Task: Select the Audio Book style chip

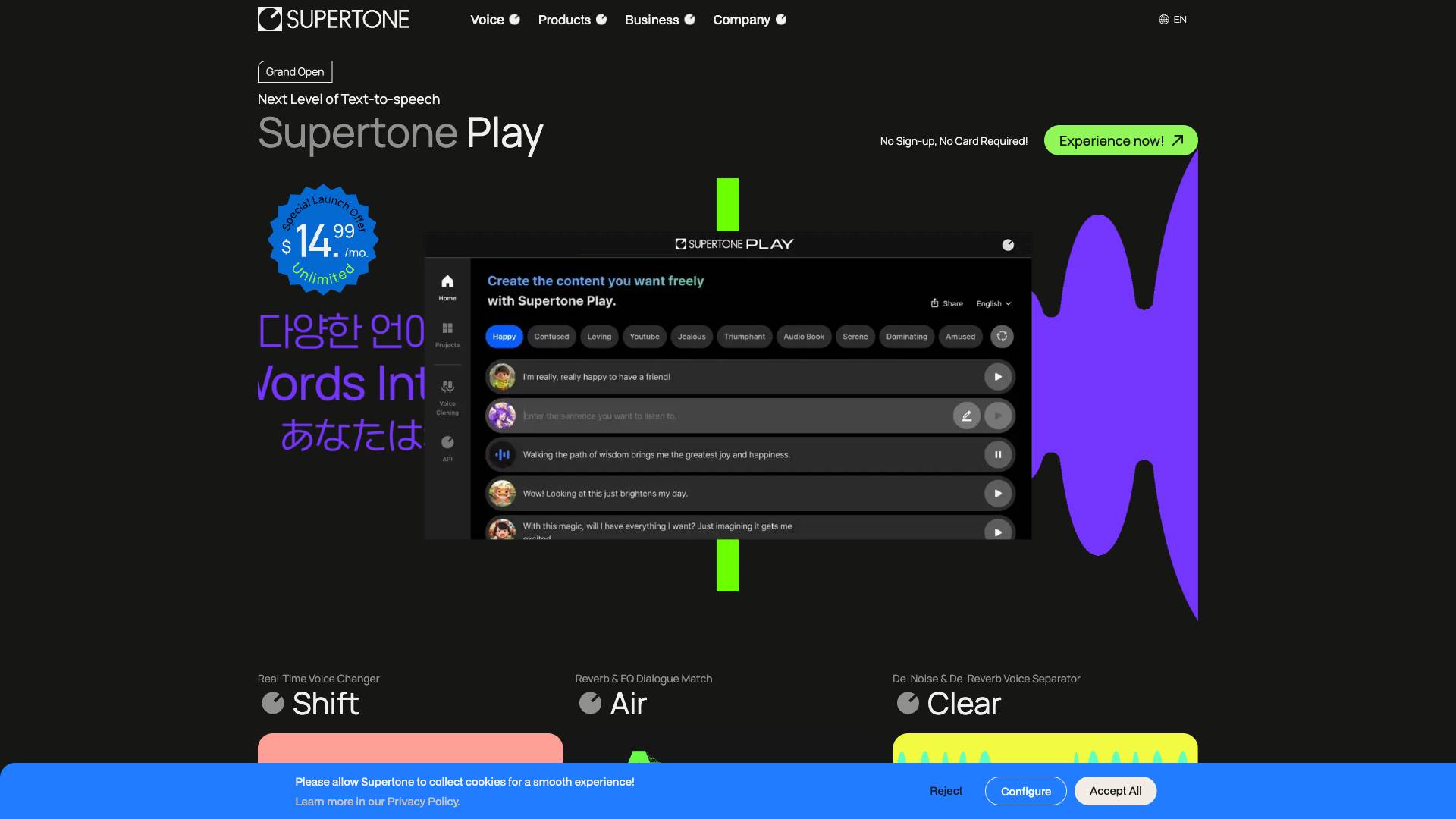Action: click(x=803, y=337)
